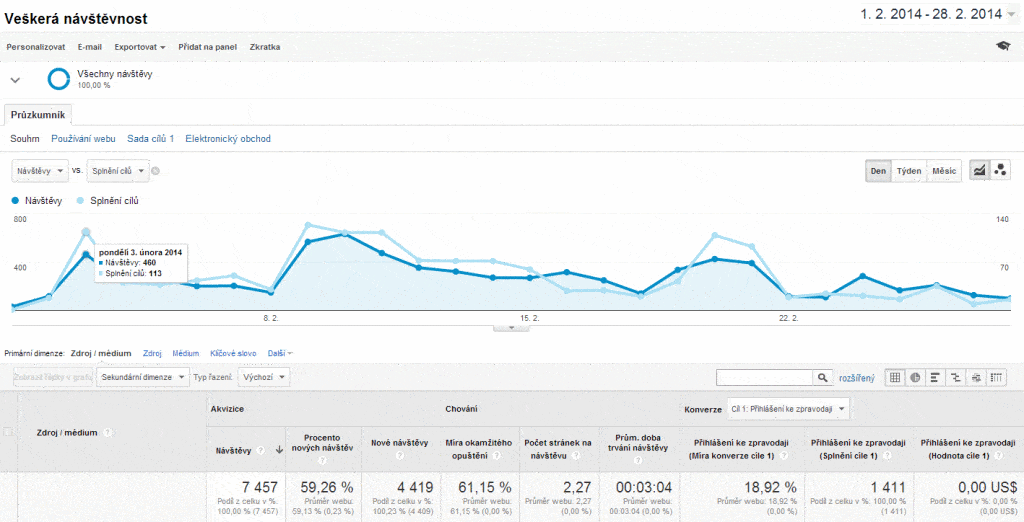Image resolution: width=1024 pixels, height=522 pixels.
Task: Select the comparison view icon
Action: click(956, 377)
